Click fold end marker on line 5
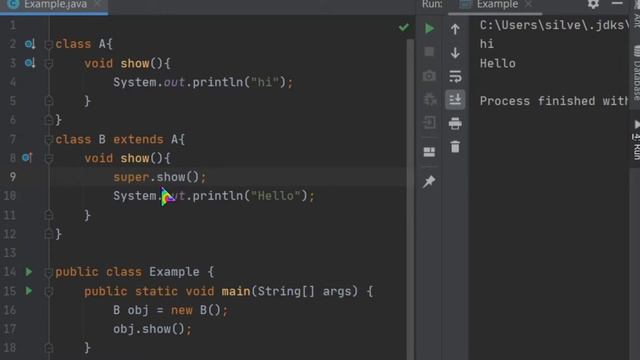 [x=49, y=101]
